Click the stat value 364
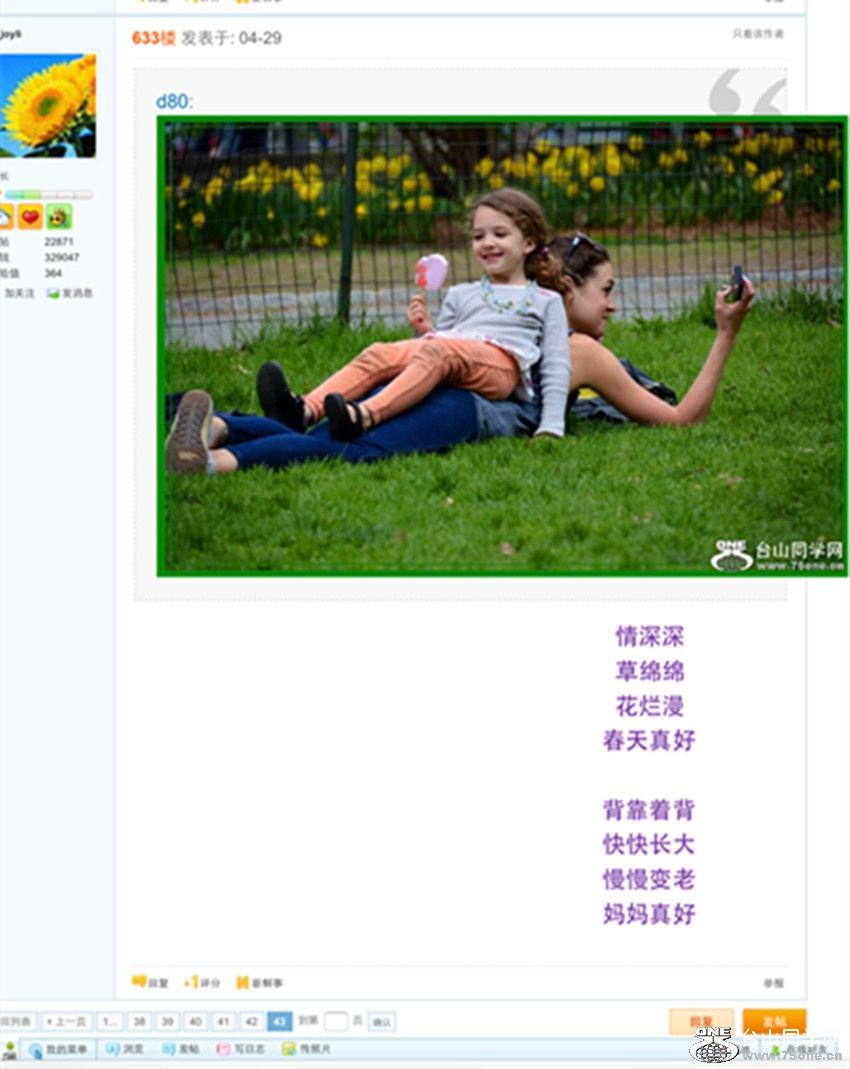The width and height of the screenshot is (850, 1069). point(53,273)
